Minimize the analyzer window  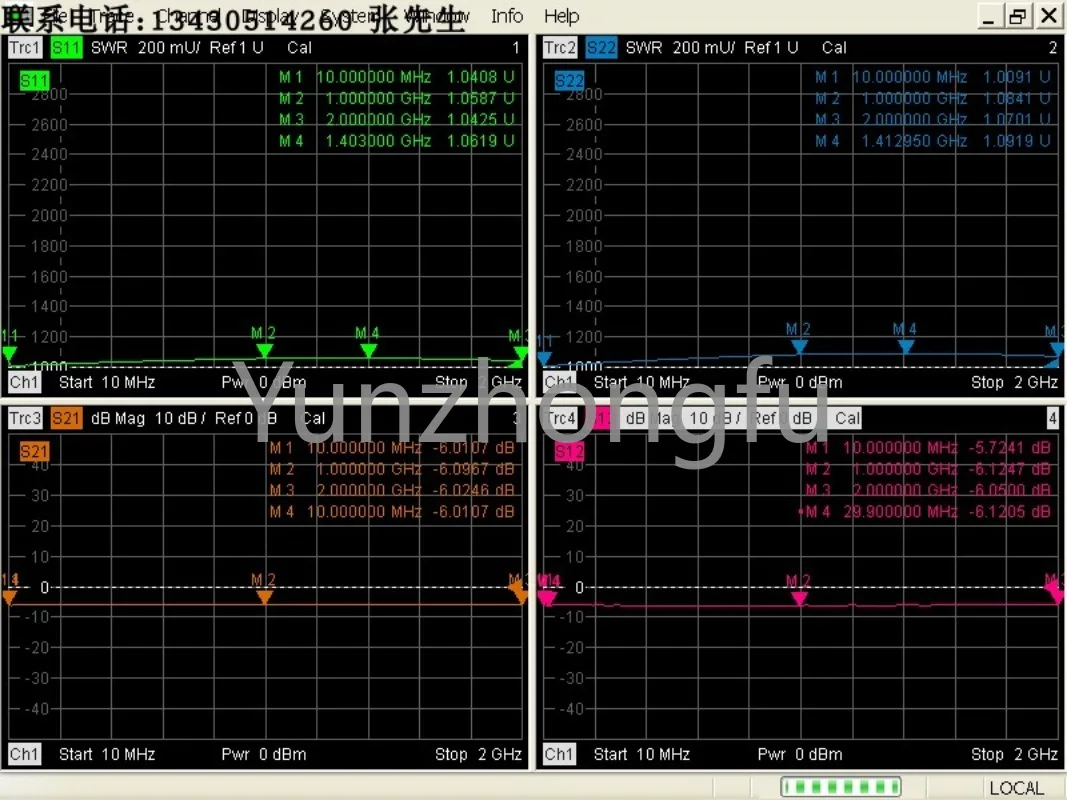pos(989,16)
